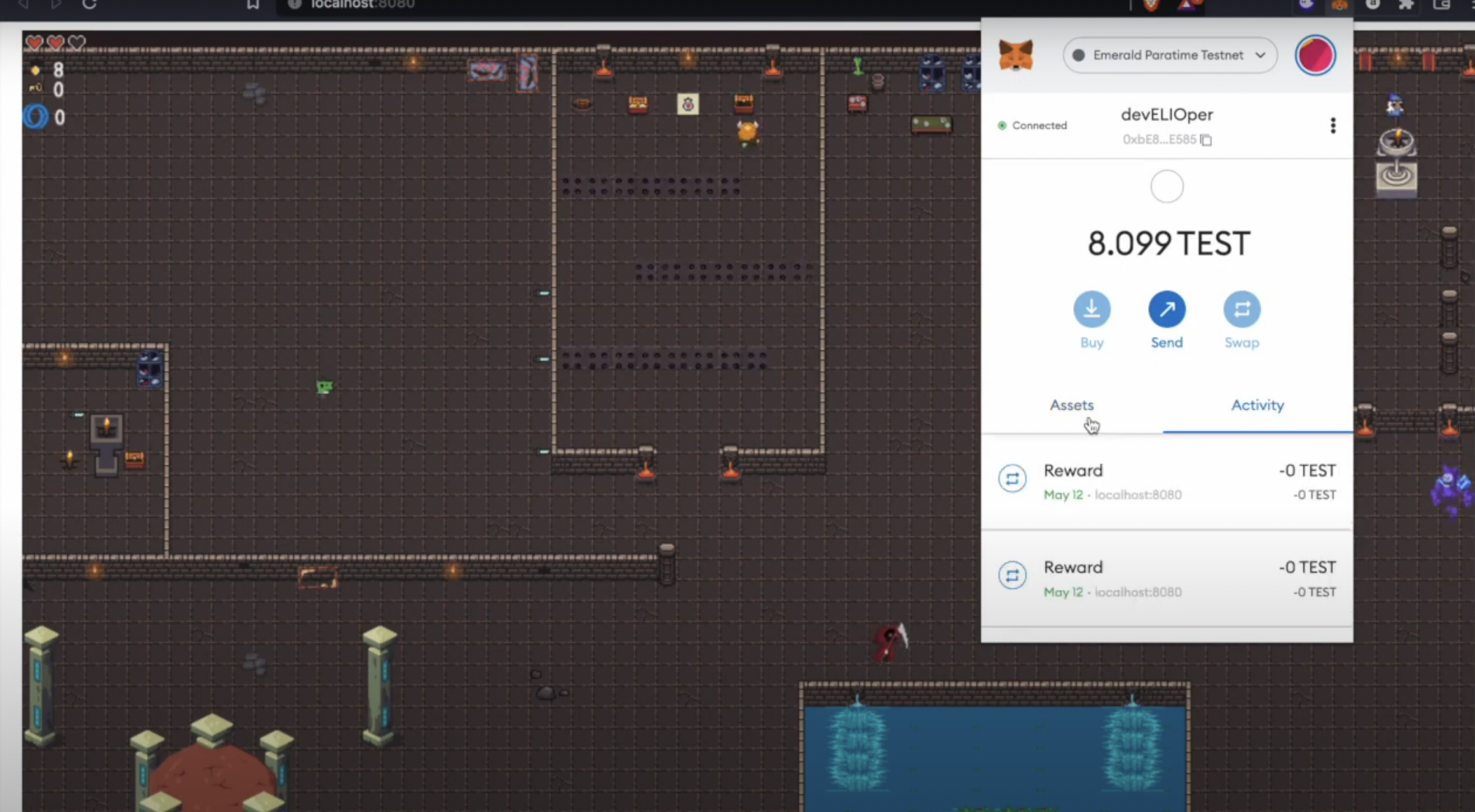Screen dimensions: 1475x812
Task: Click the Brave shields lion icon
Action: [1151, 5]
